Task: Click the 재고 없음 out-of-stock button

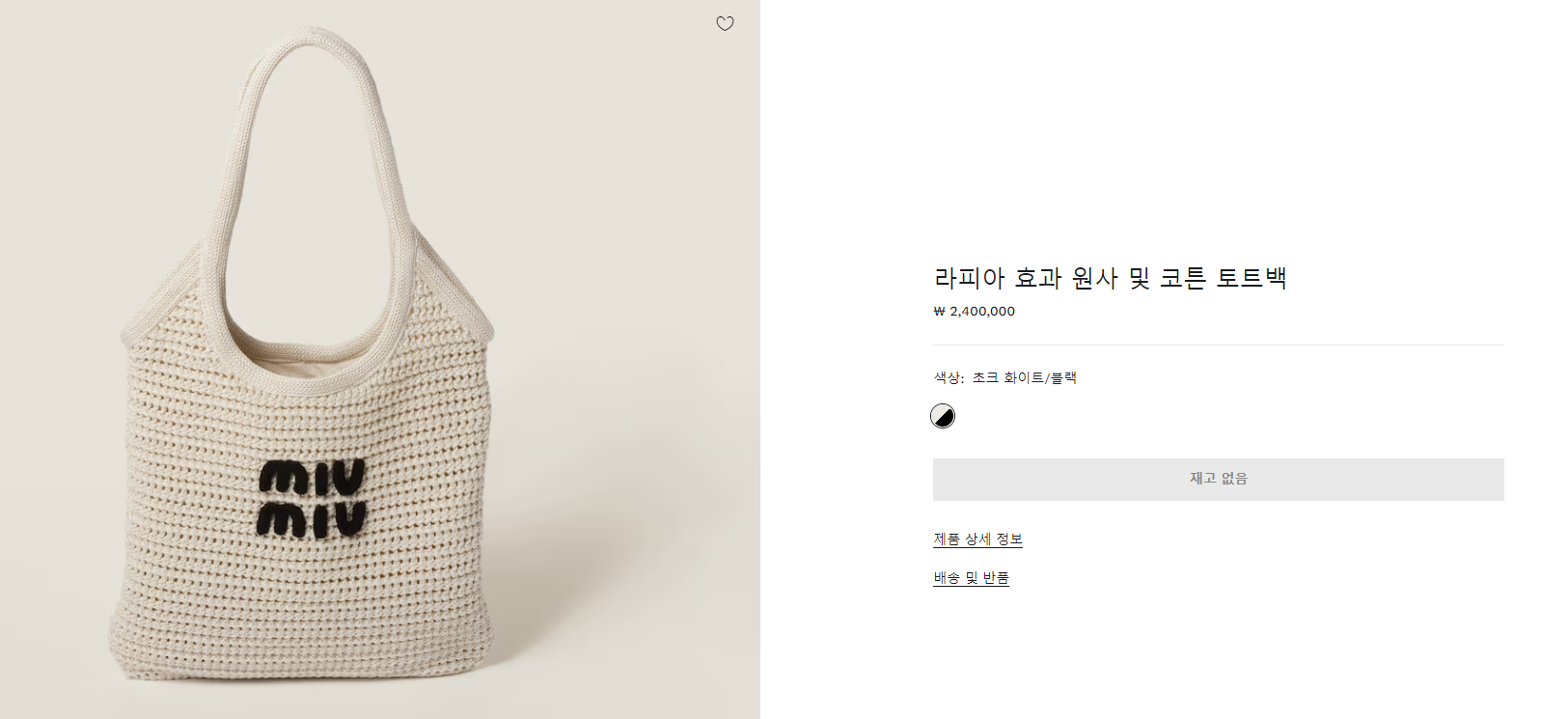Action: click(x=1218, y=479)
